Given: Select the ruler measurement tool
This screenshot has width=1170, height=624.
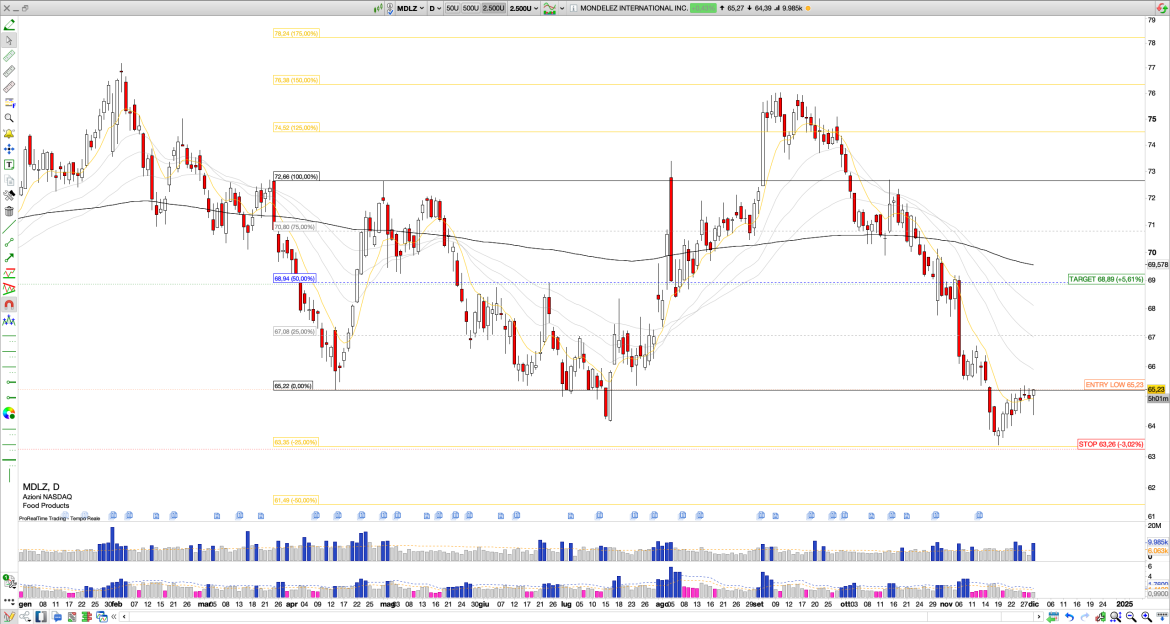Looking at the screenshot, I should tap(8, 58).
